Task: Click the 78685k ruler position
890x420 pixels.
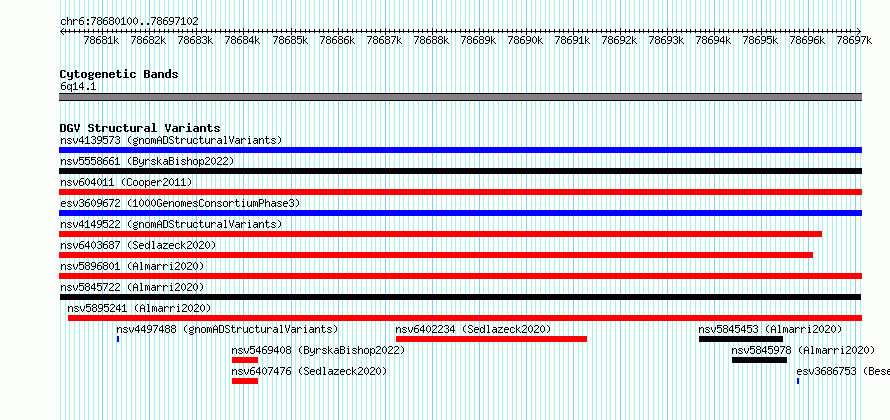Action: [x=290, y=40]
